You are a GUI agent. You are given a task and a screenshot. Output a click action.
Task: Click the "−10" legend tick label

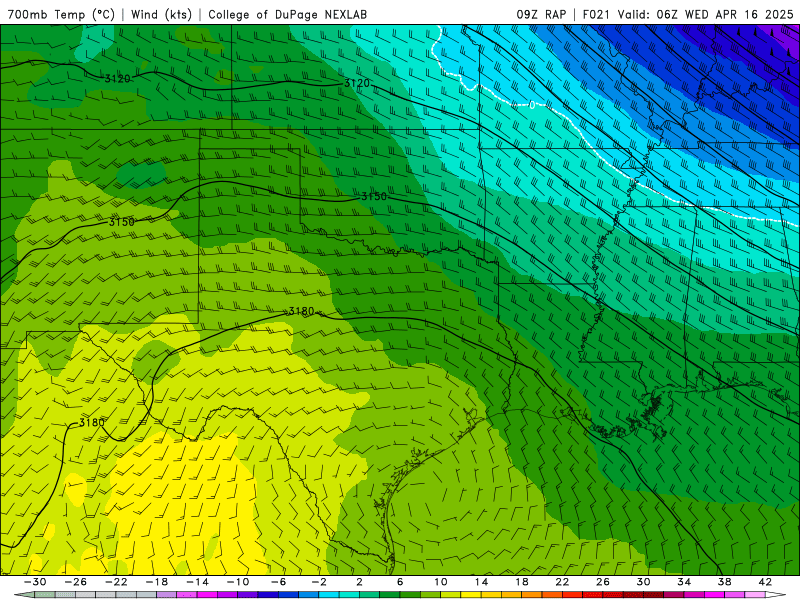238,582
